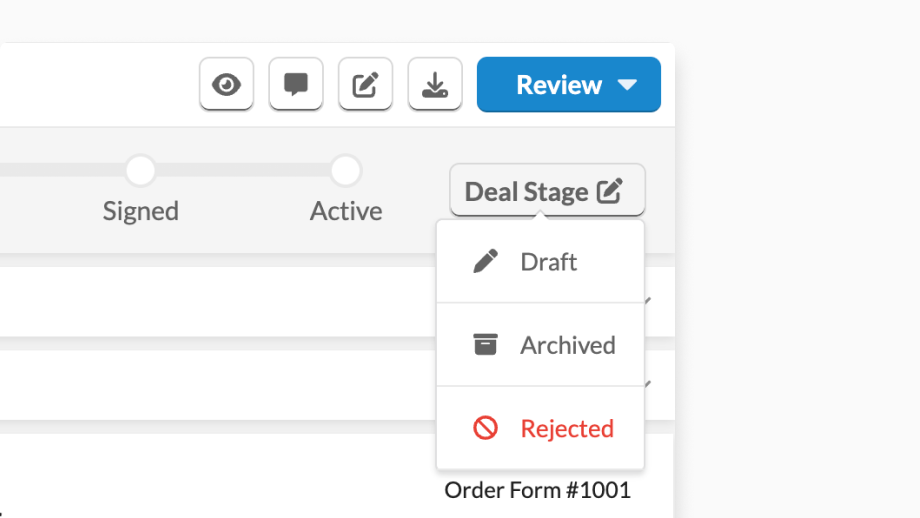Click the Active stage label
920x518 pixels.
pos(346,211)
